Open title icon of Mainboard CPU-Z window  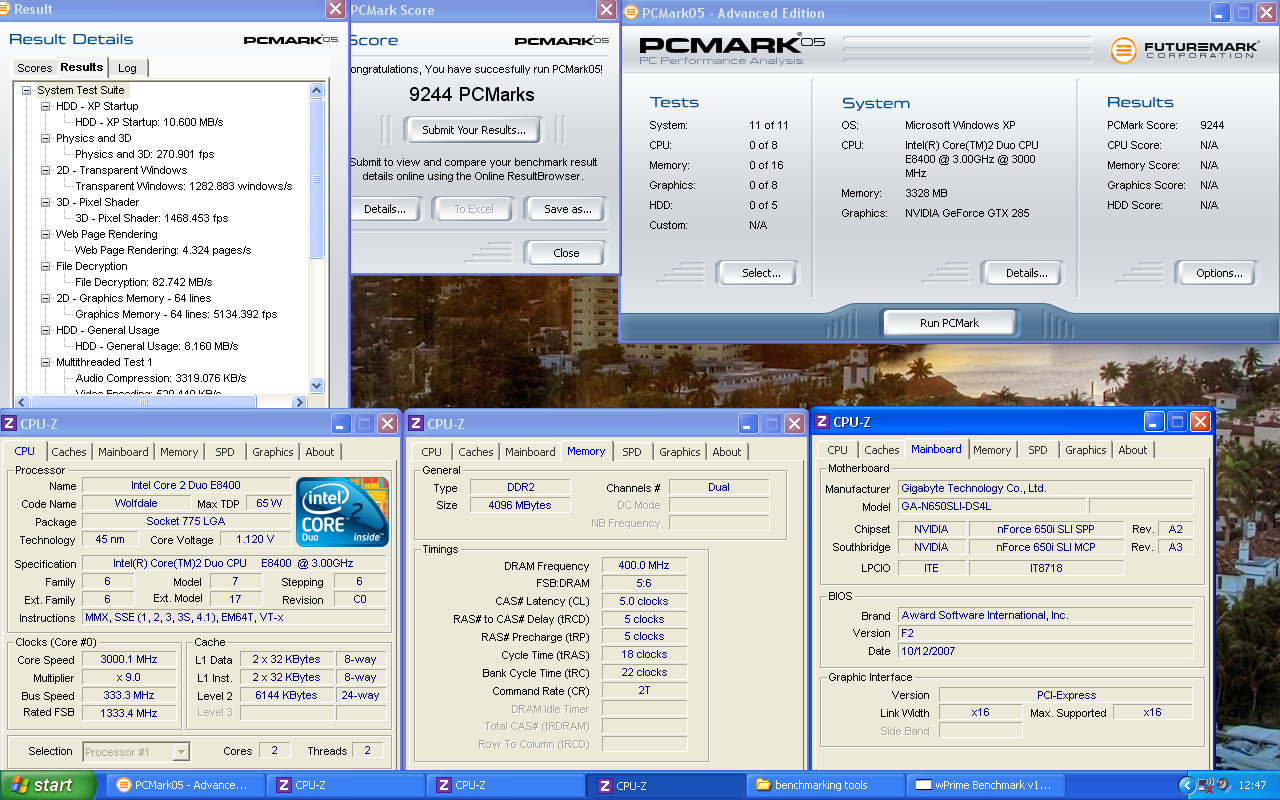821,422
